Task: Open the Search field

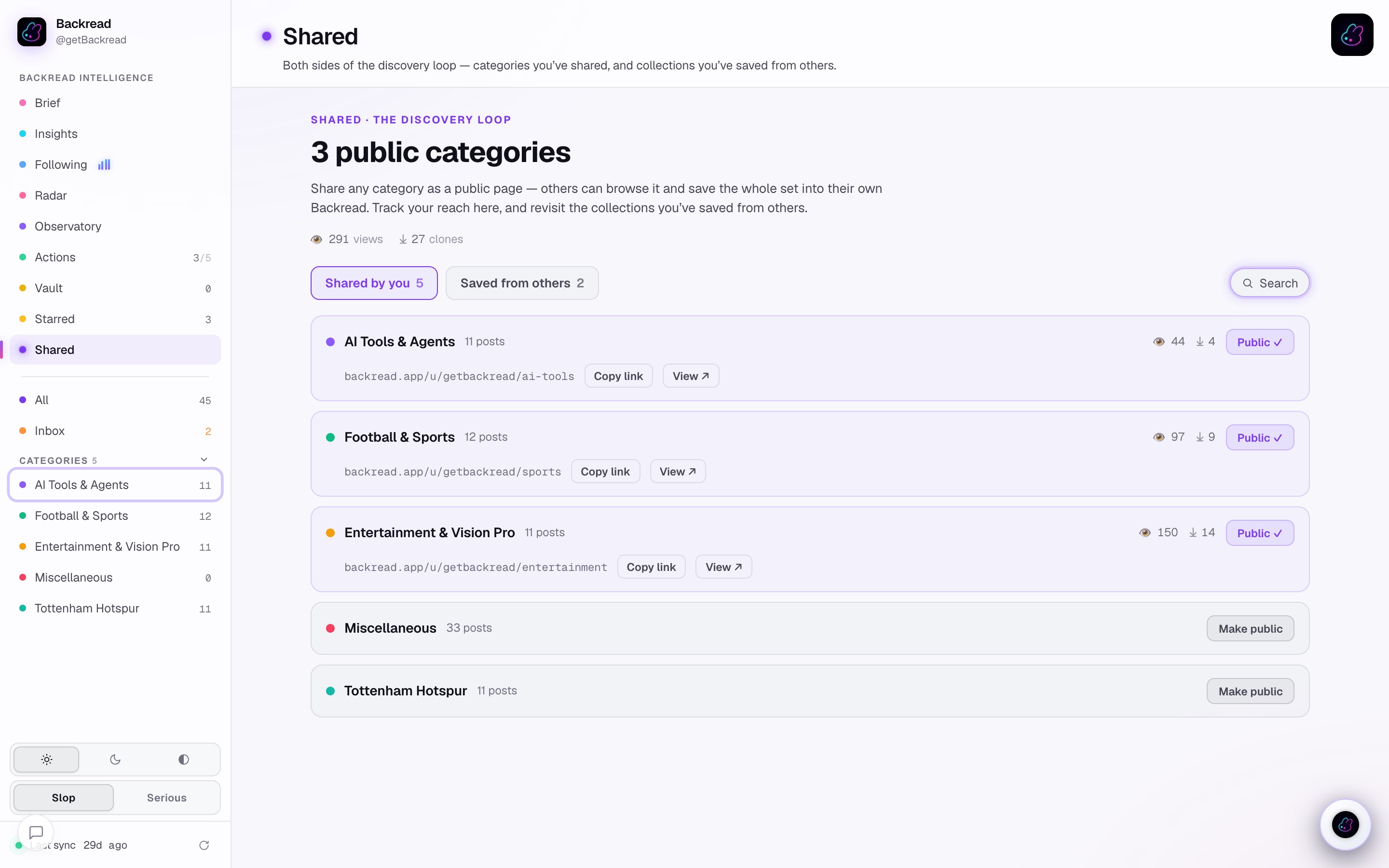Action: (1269, 283)
